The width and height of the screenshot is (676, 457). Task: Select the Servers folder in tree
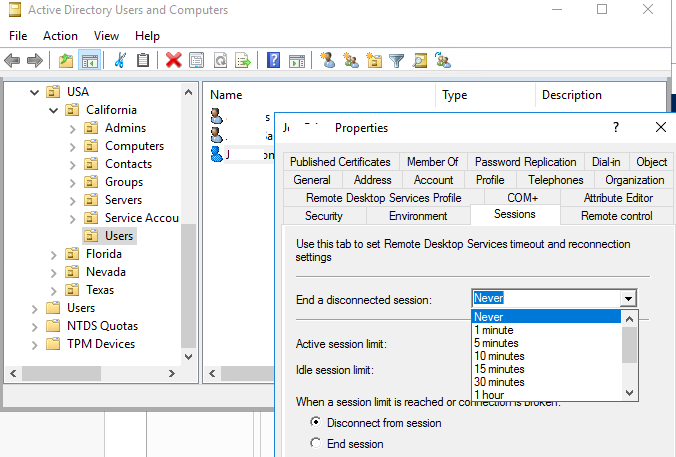coord(123,200)
